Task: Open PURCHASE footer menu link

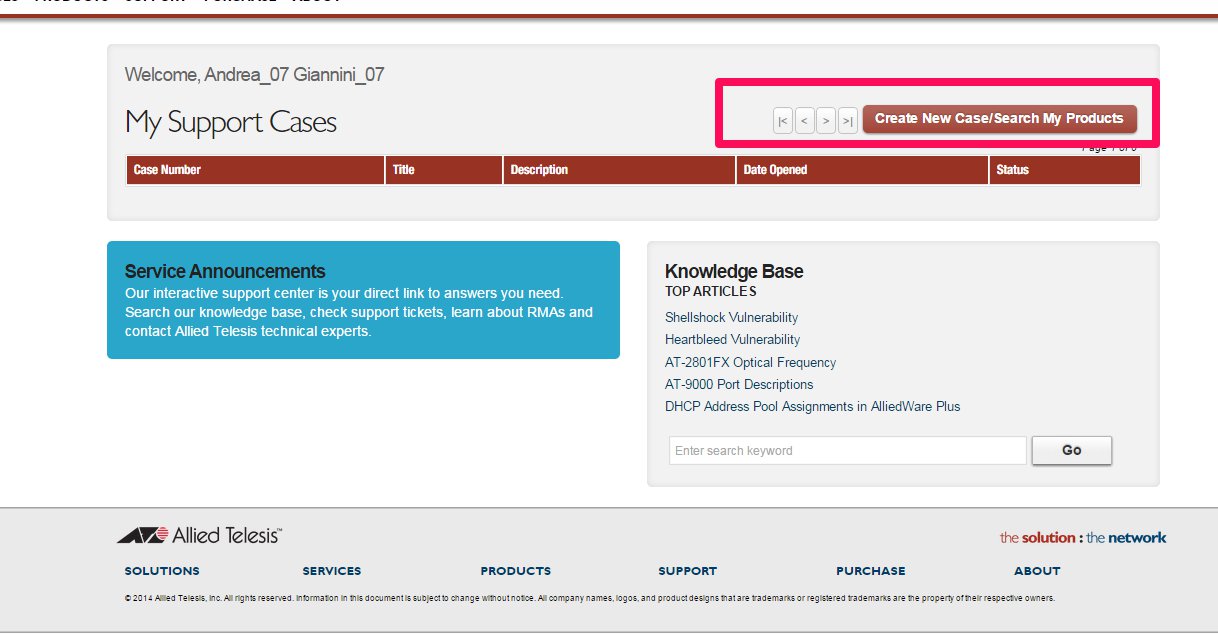Action: click(871, 571)
